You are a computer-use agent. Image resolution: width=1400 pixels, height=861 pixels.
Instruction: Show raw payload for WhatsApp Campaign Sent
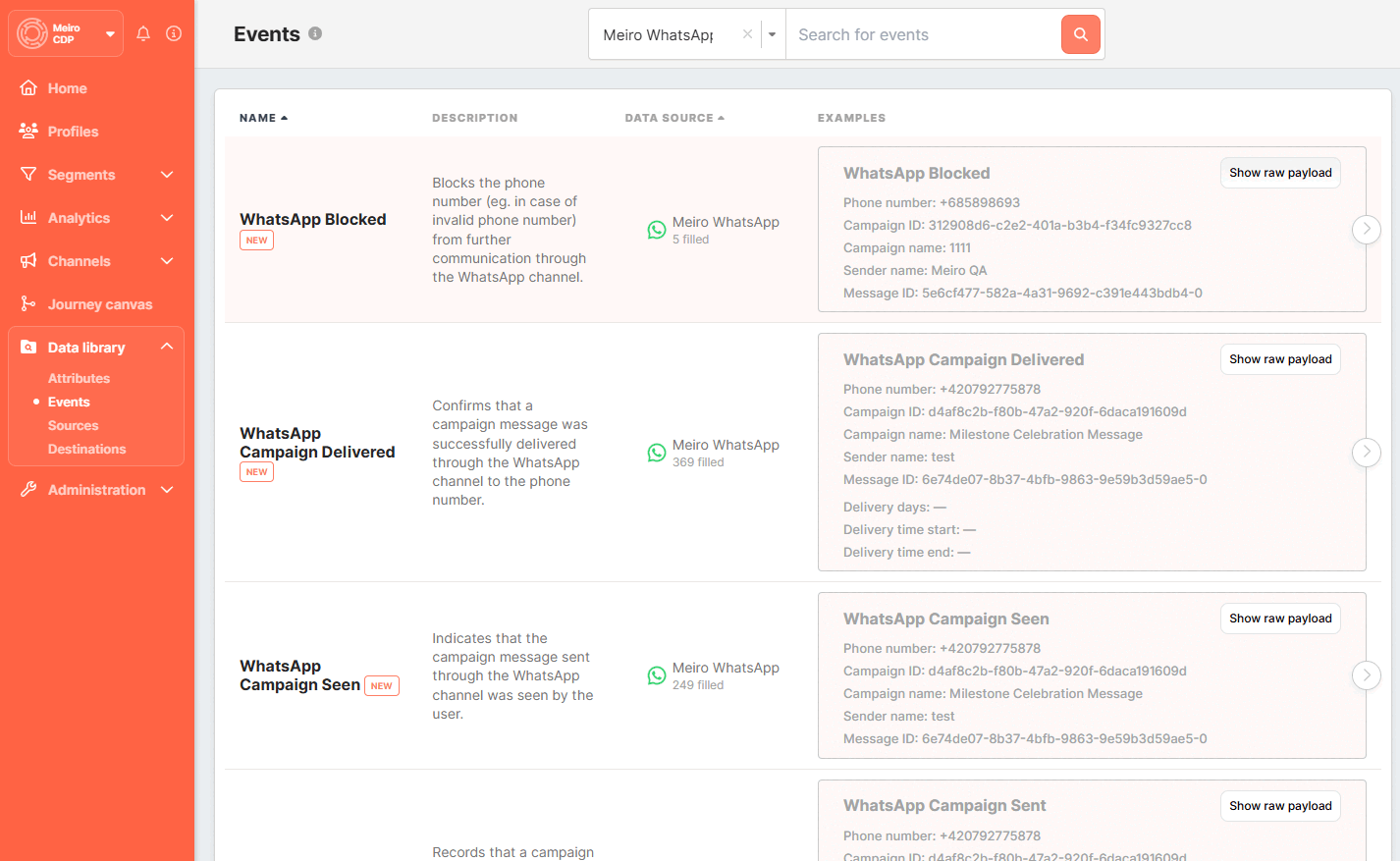(1280, 806)
